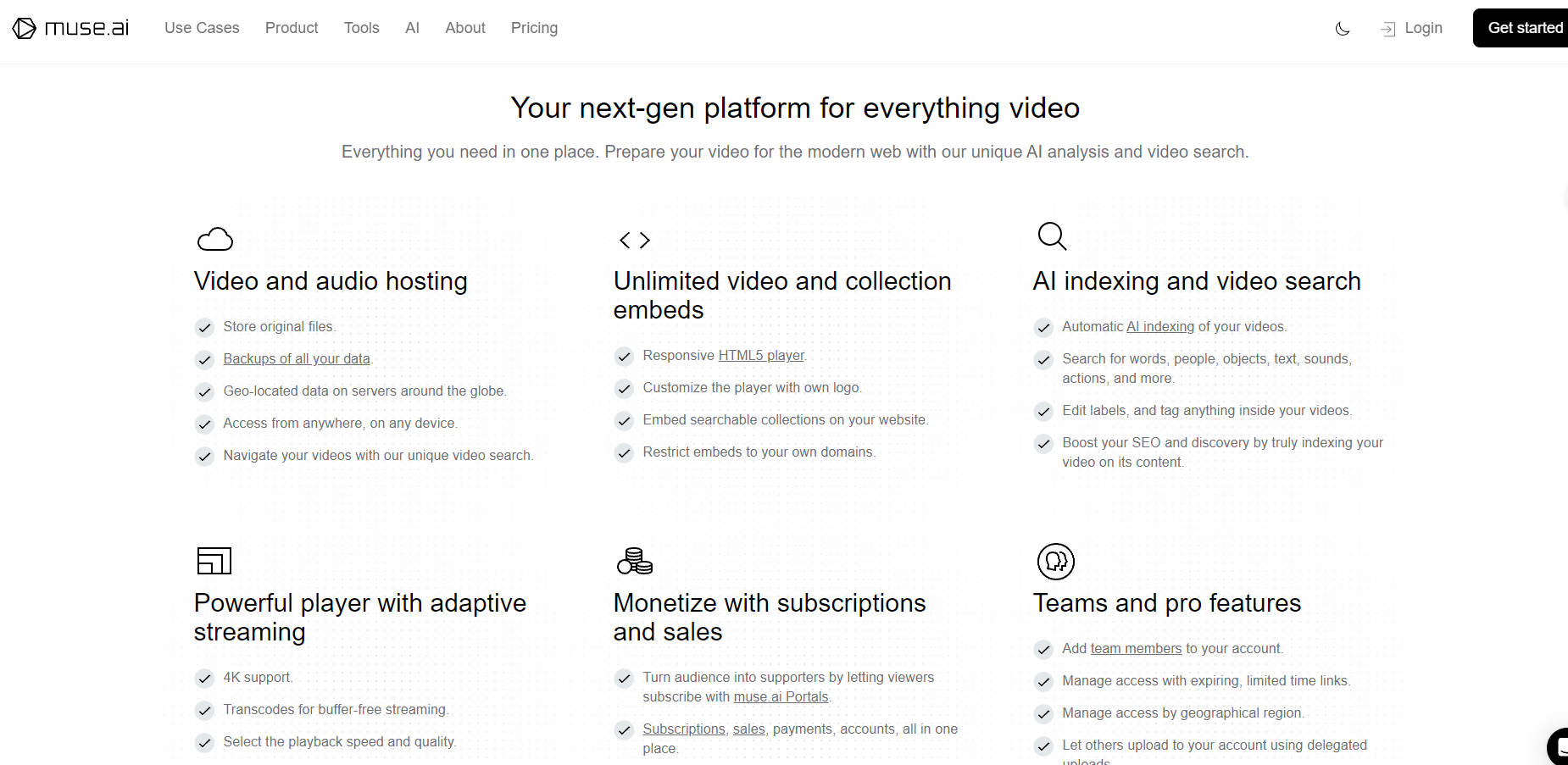The height and width of the screenshot is (765, 1568).
Task: Open the Tools dropdown menu
Action: point(361,28)
